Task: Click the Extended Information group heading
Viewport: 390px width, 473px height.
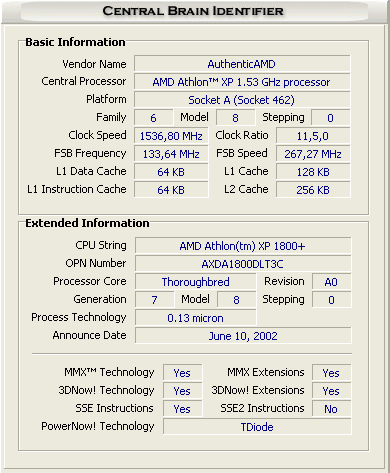Action: pyautogui.click(x=87, y=223)
